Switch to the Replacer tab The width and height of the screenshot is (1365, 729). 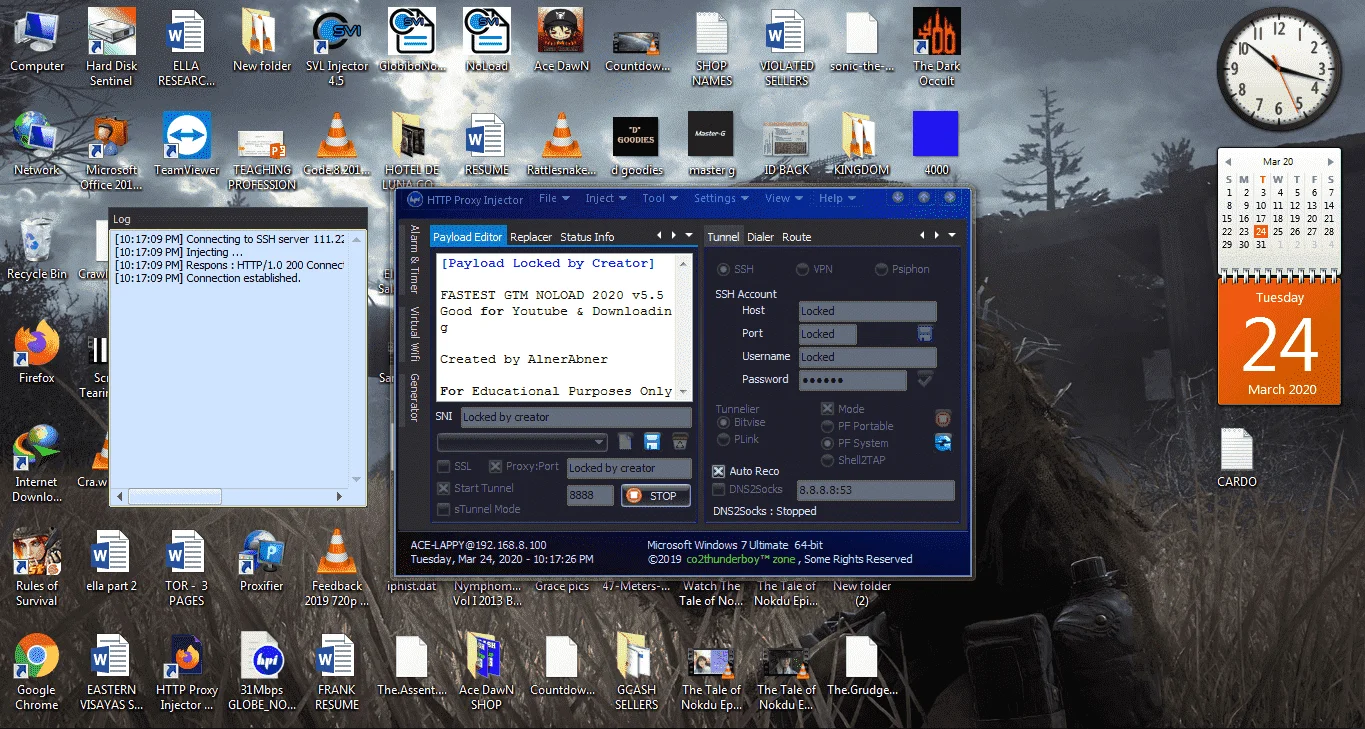coord(530,237)
